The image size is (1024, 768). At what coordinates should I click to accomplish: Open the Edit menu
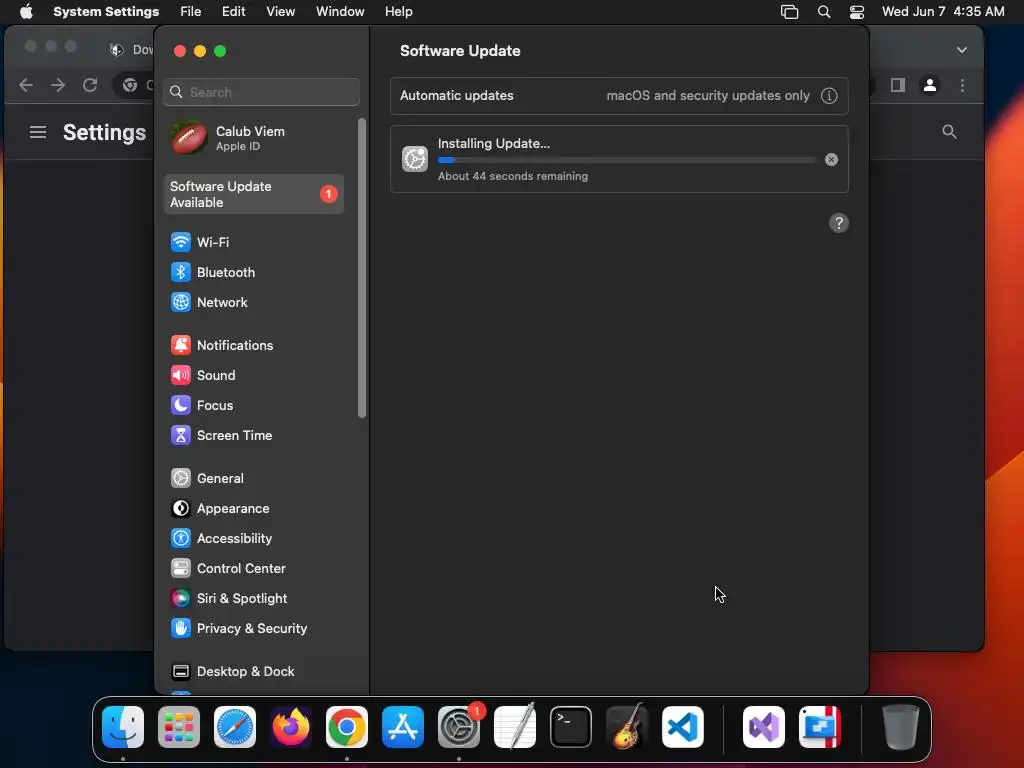tap(233, 12)
